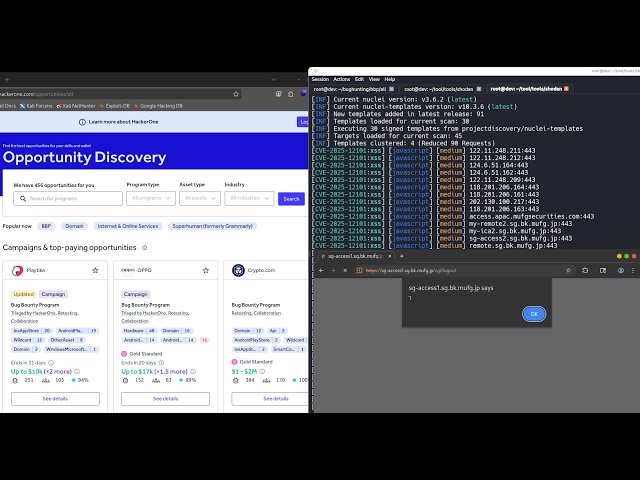Open the terminal View menu

374,79
